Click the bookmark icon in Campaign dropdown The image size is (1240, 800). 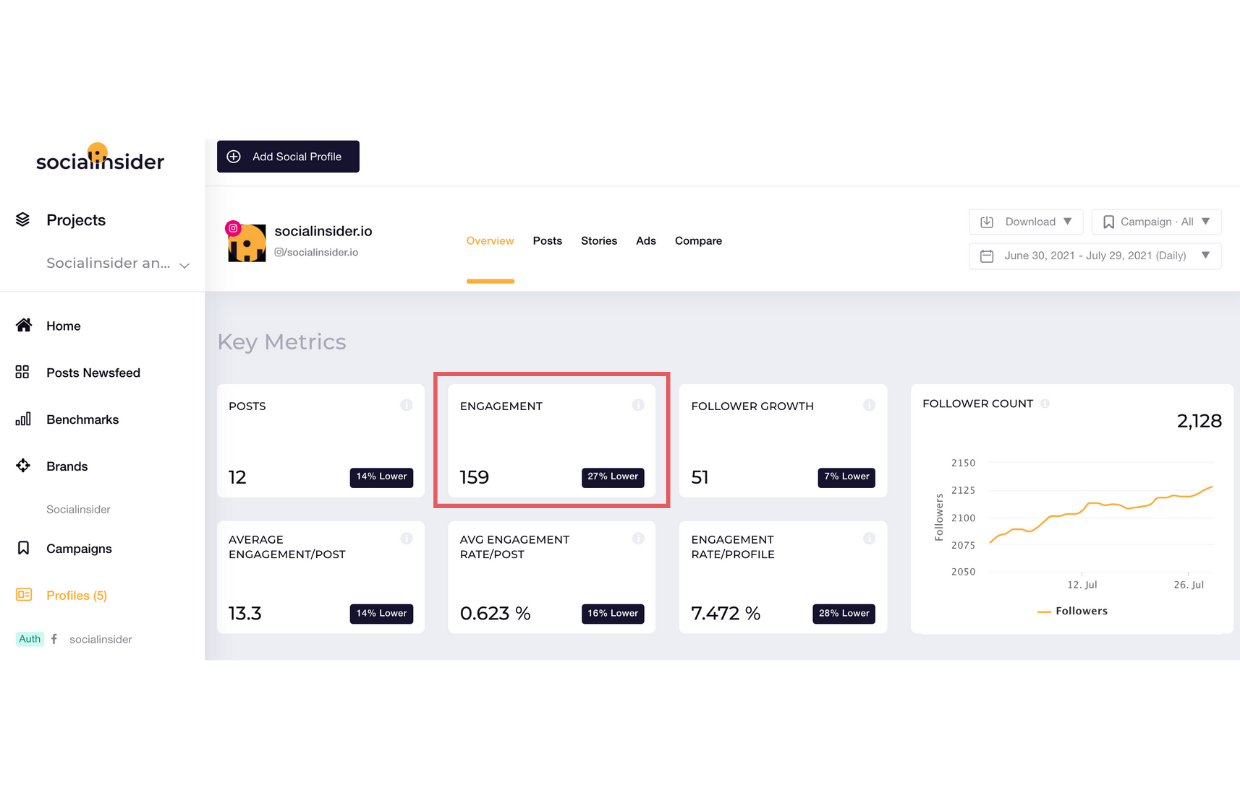tap(1108, 222)
